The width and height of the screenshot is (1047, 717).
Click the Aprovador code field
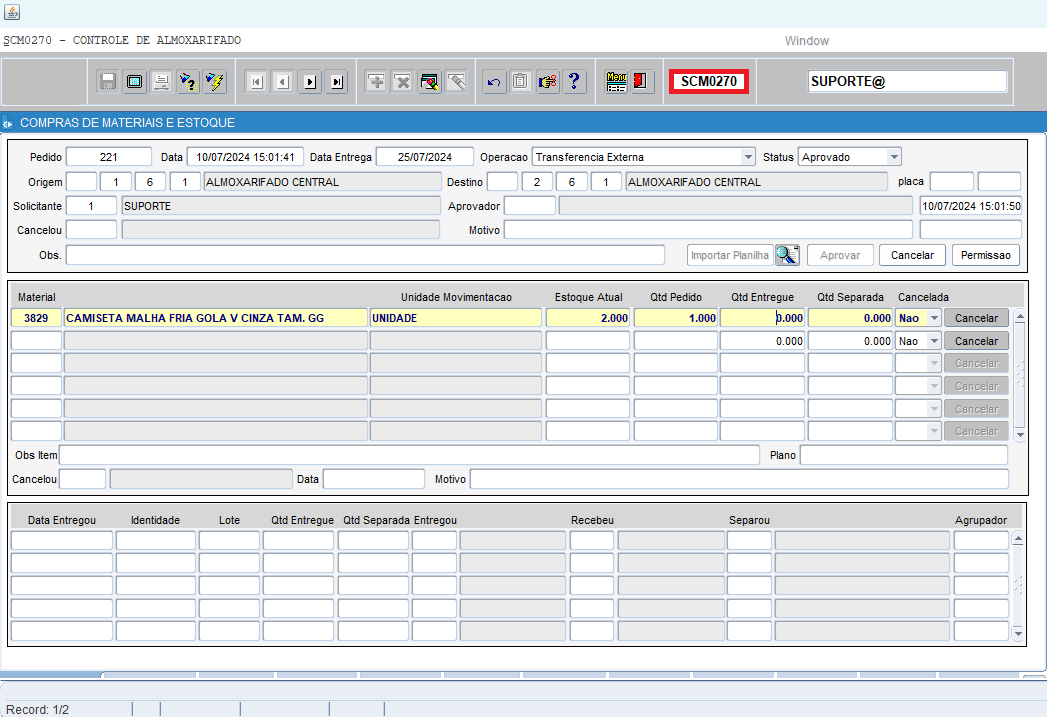(x=530, y=206)
